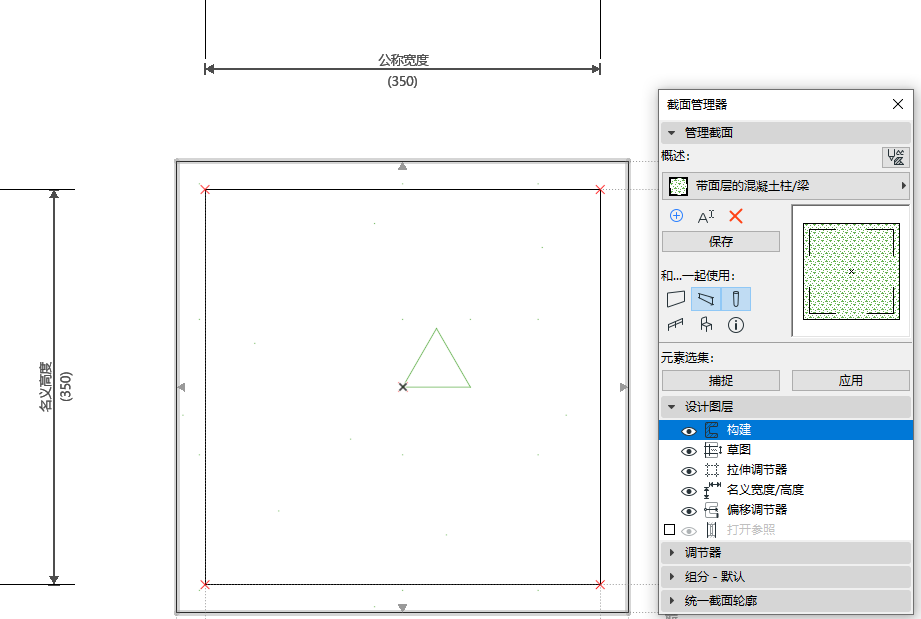
Task: Hide the 草图 layer with its eye icon
Action: (x=688, y=451)
